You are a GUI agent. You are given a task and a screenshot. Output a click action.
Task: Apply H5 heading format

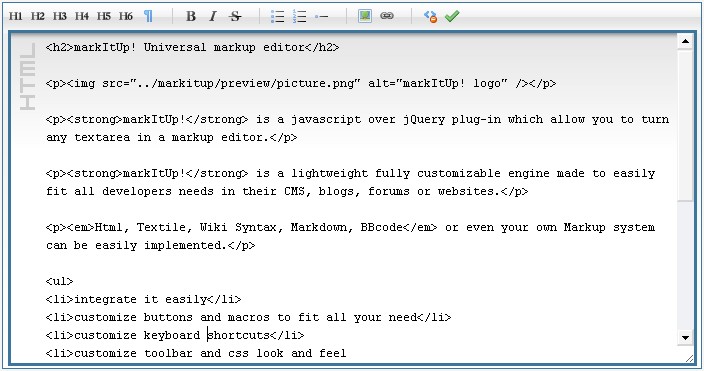[x=103, y=17]
